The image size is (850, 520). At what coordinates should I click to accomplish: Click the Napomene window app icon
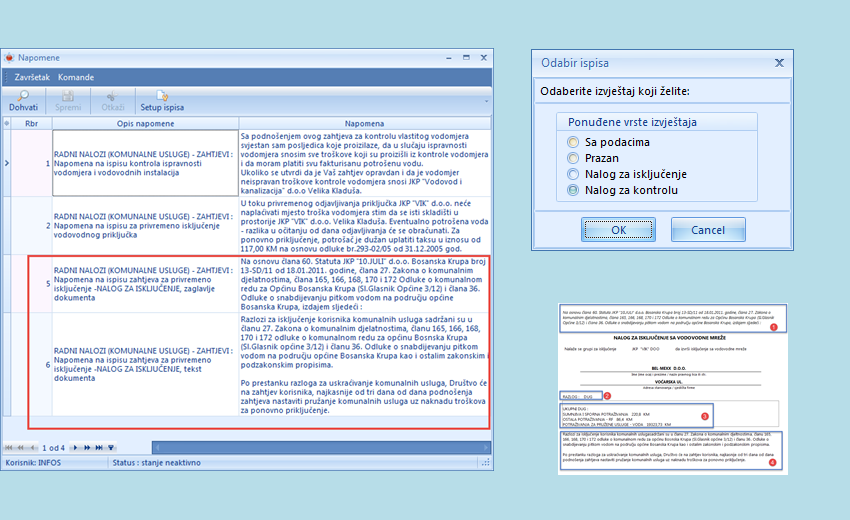click(9, 57)
